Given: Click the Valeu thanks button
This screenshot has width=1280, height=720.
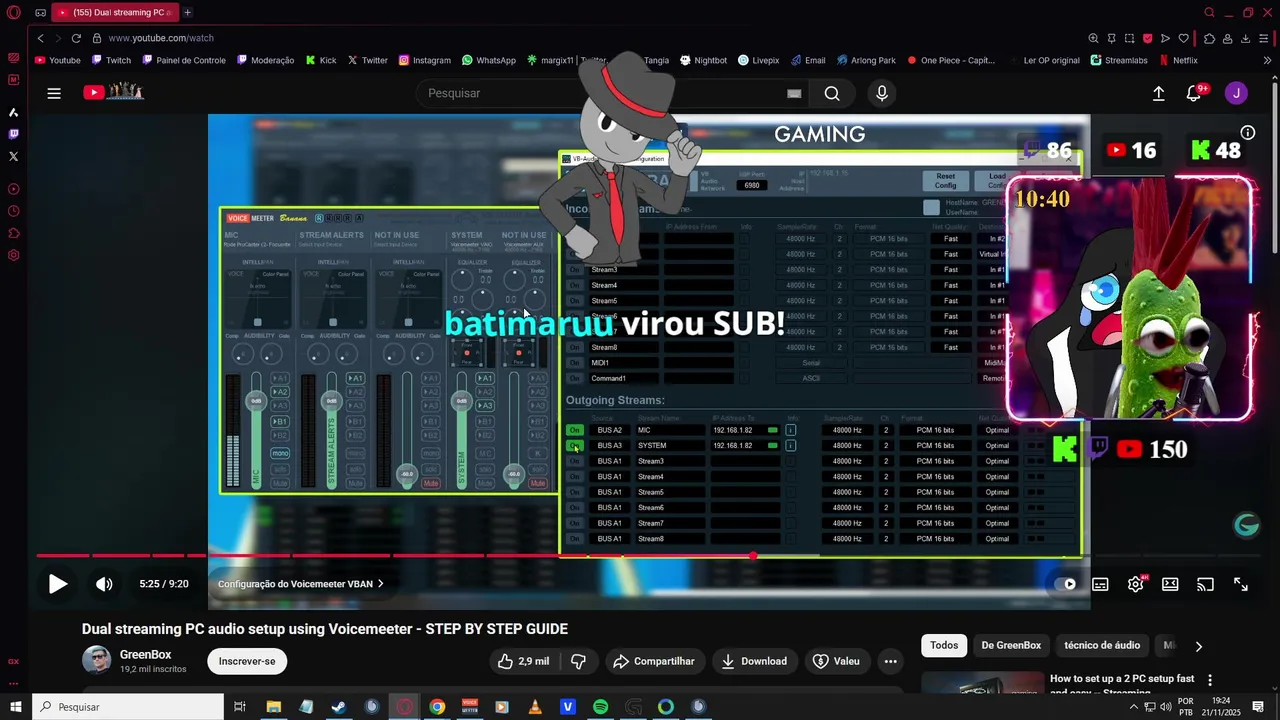Looking at the screenshot, I should click(837, 661).
